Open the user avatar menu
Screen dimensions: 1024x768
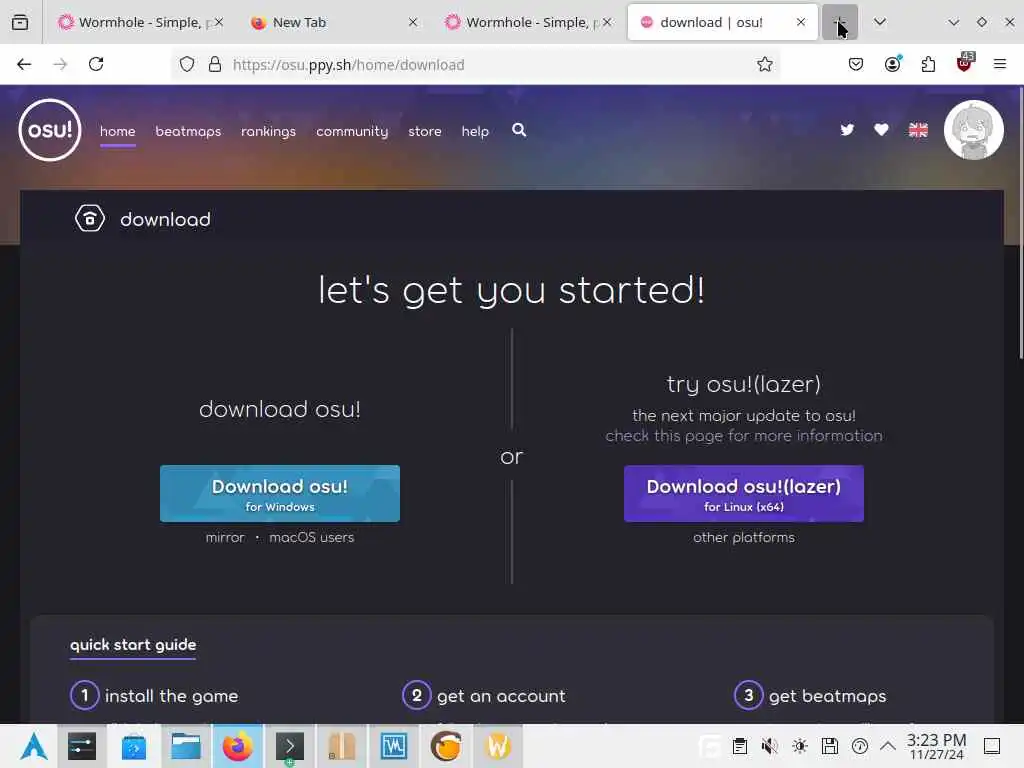[973, 130]
